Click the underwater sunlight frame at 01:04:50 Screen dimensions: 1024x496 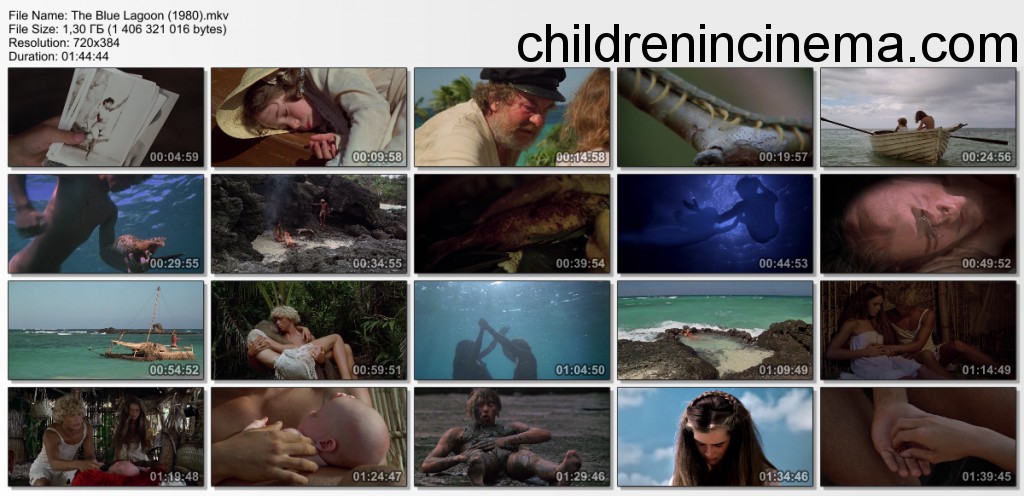pyautogui.click(x=512, y=330)
